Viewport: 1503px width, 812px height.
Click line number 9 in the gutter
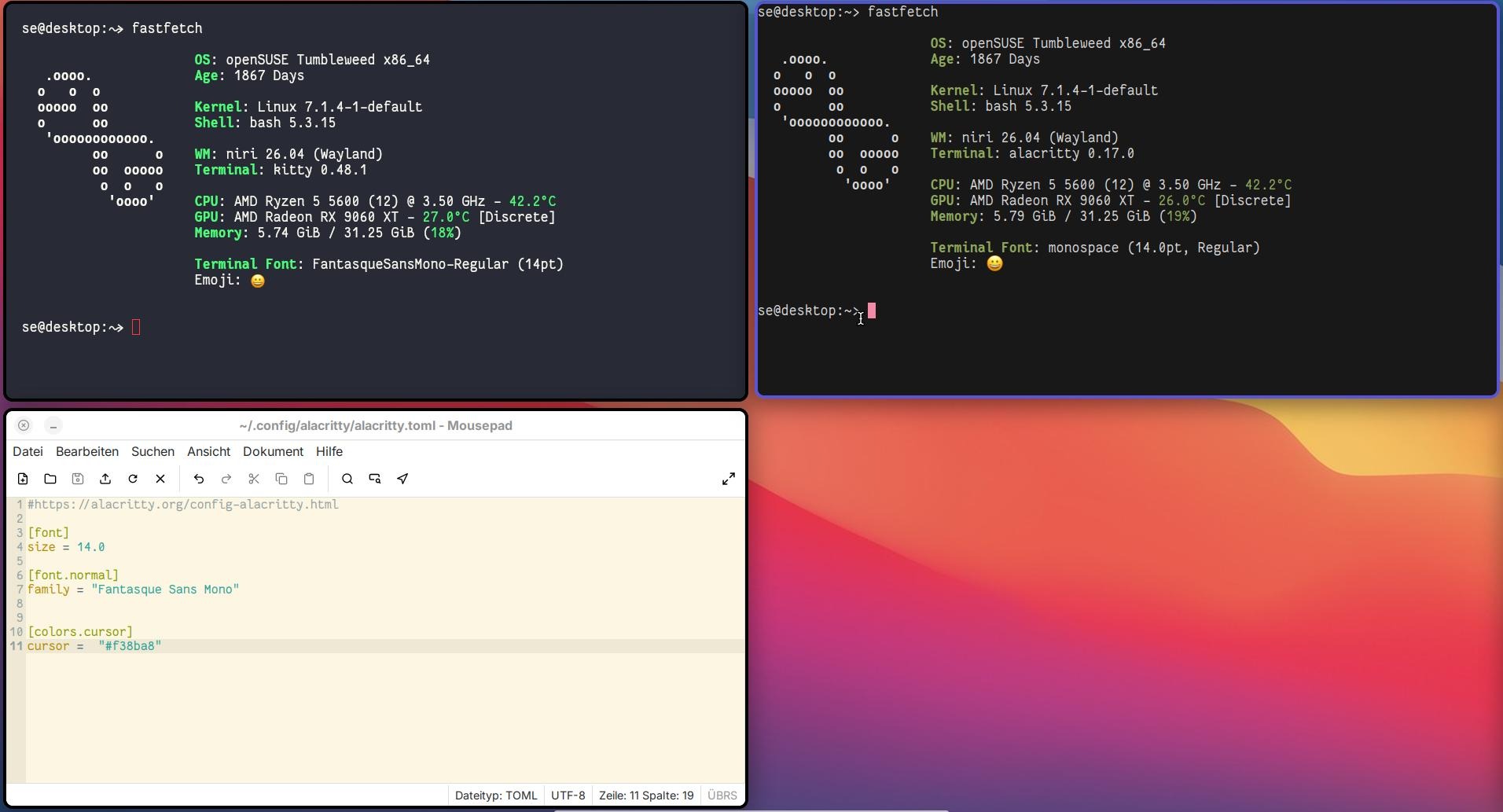click(20, 618)
